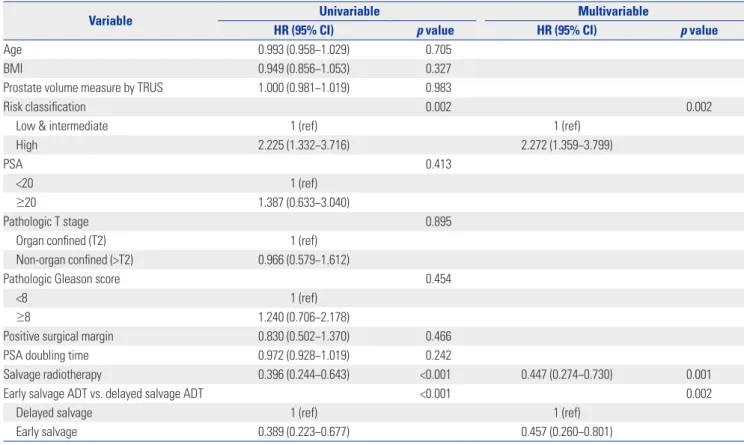Image resolution: width=744 pixels, height=445 pixels.
Task: Click the 'Variable' column header
Action: pos(110,21)
